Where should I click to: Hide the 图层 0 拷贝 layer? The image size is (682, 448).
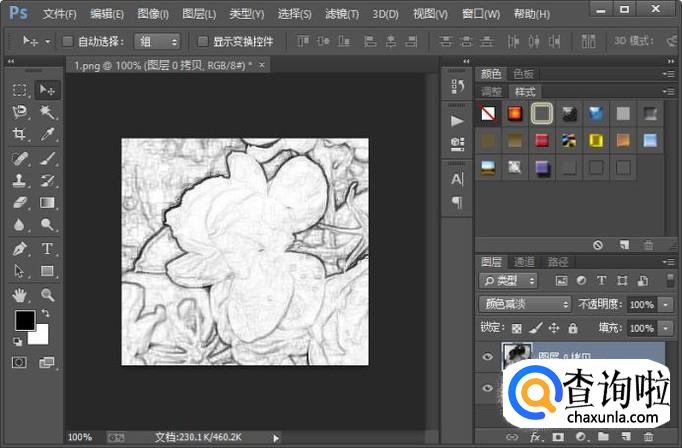488,355
